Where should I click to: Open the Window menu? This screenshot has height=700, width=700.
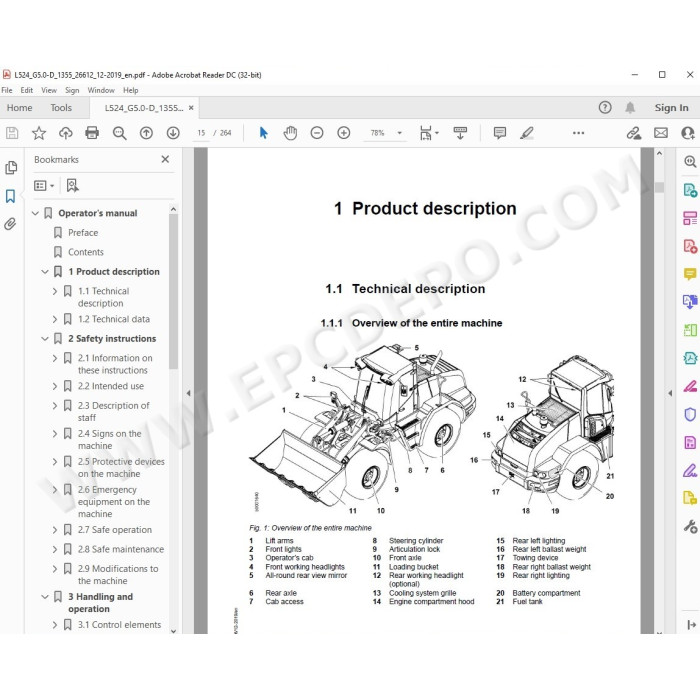(101, 90)
